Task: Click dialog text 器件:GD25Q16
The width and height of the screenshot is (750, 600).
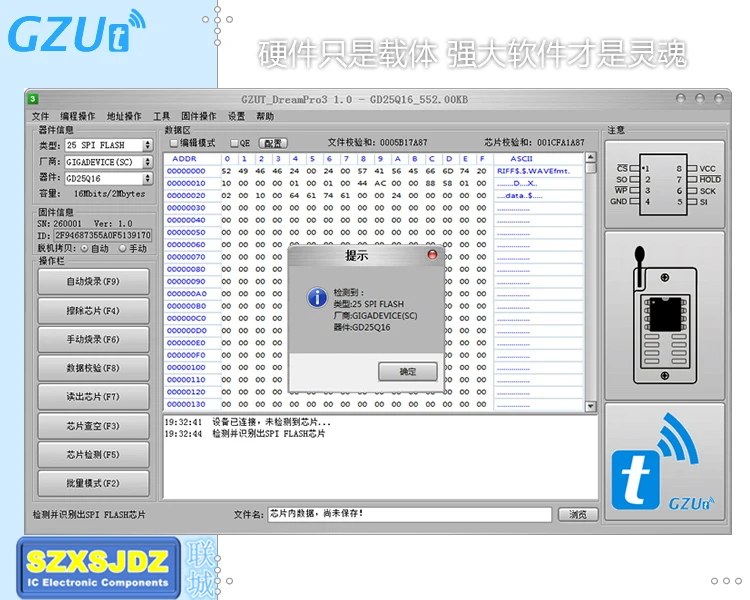Action: [x=362, y=328]
